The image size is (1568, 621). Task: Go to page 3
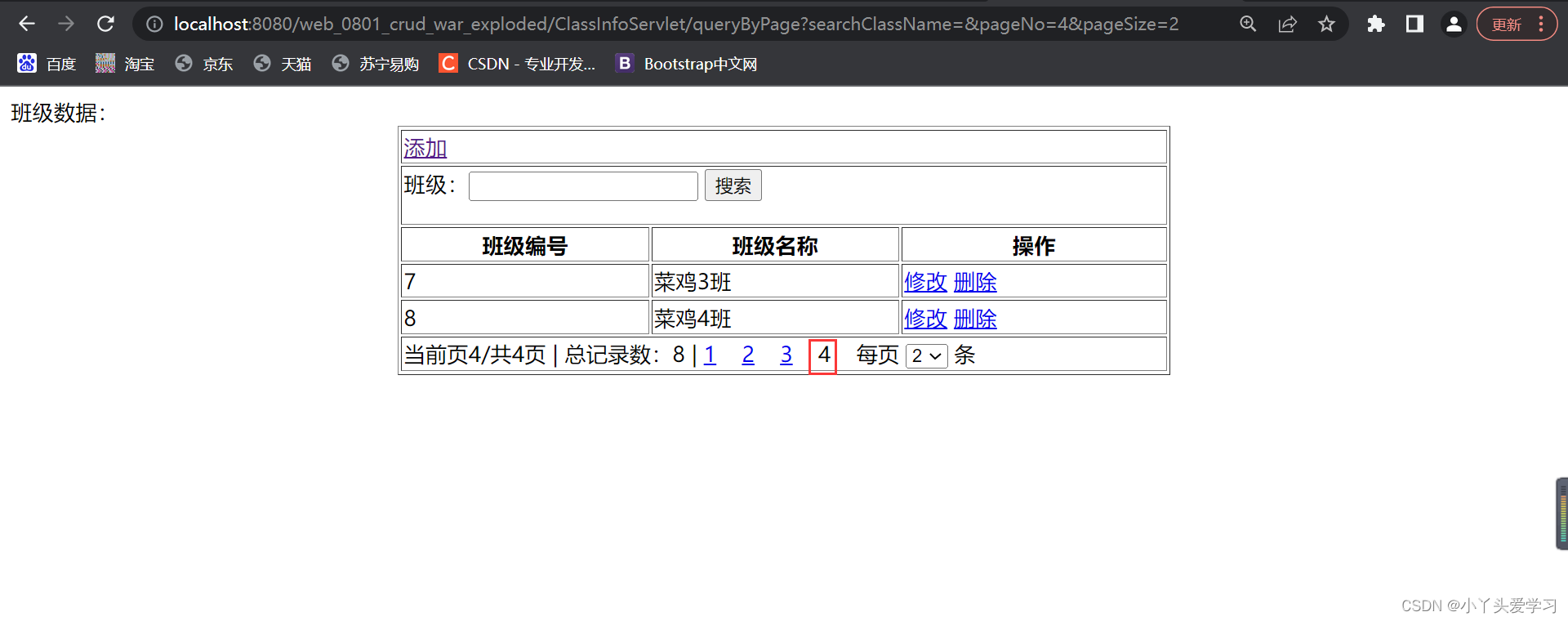point(786,355)
